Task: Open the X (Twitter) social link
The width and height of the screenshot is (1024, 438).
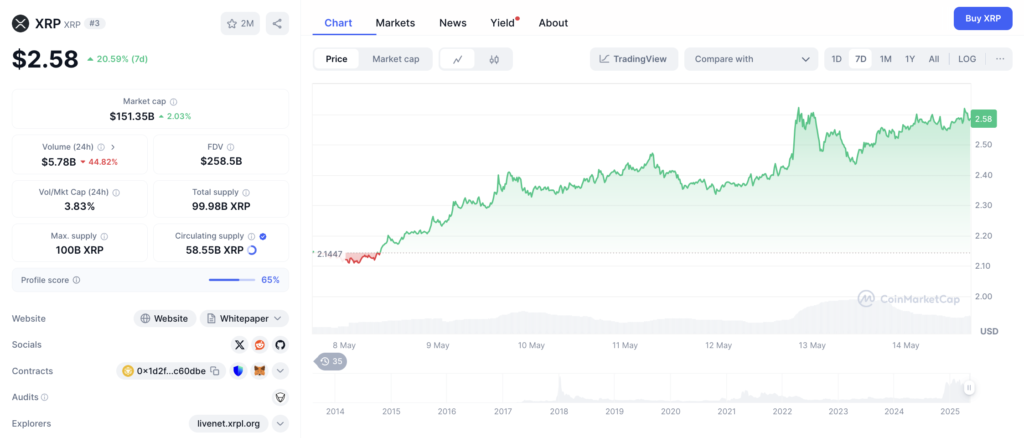Action: tap(240, 345)
